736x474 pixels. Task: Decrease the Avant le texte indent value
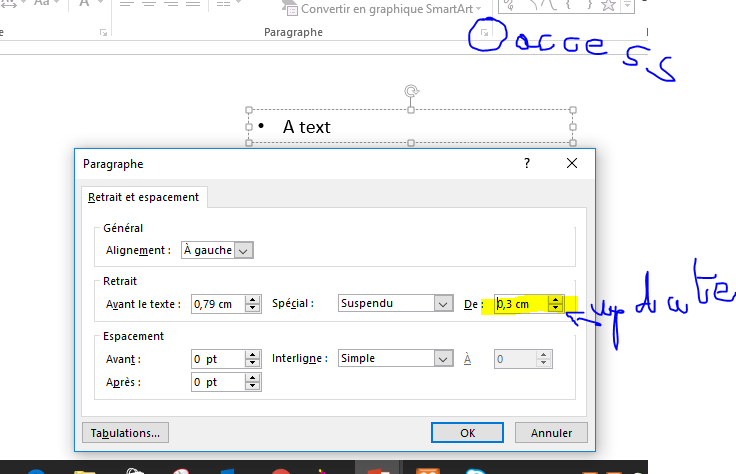coord(253,308)
